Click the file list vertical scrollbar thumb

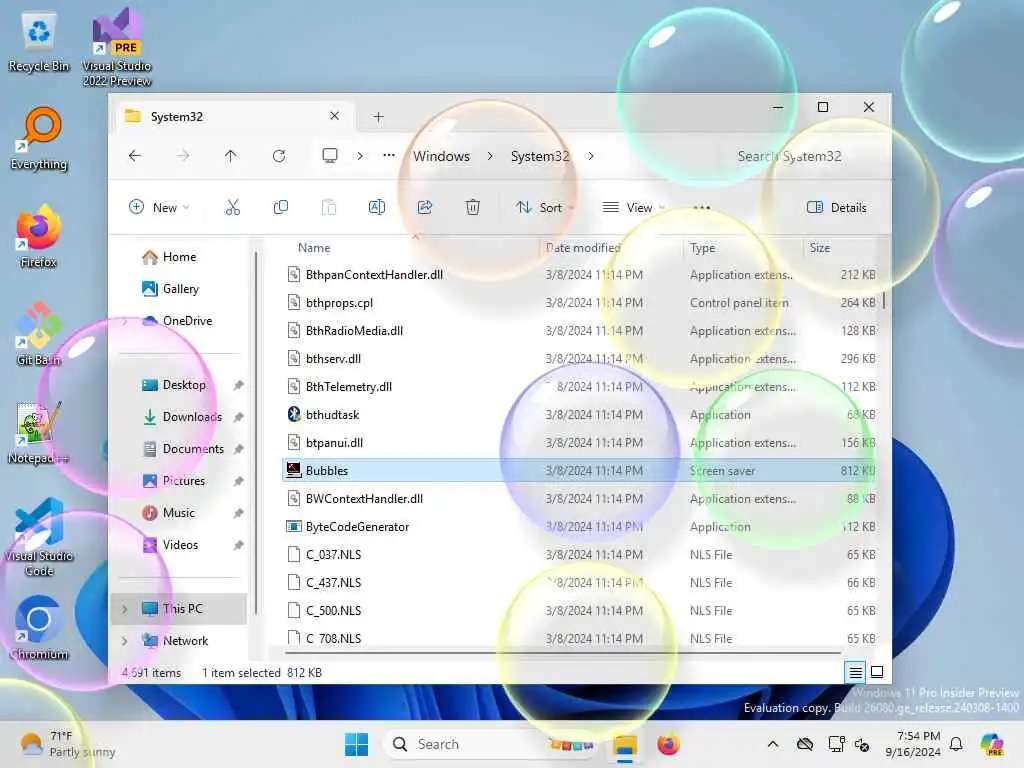[x=884, y=300]
